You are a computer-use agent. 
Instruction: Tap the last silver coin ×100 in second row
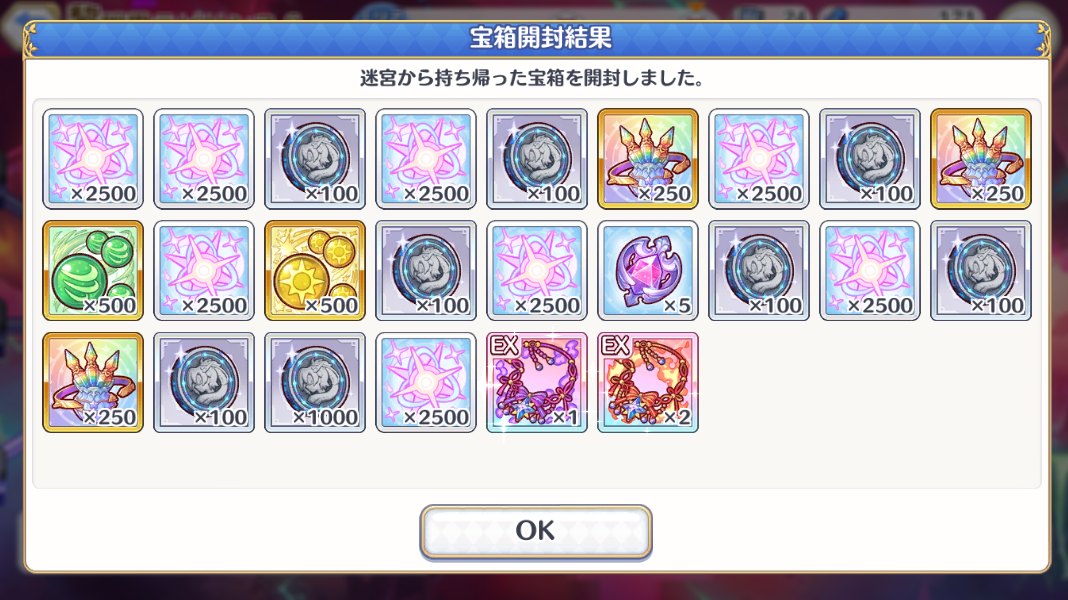point(981,270)
